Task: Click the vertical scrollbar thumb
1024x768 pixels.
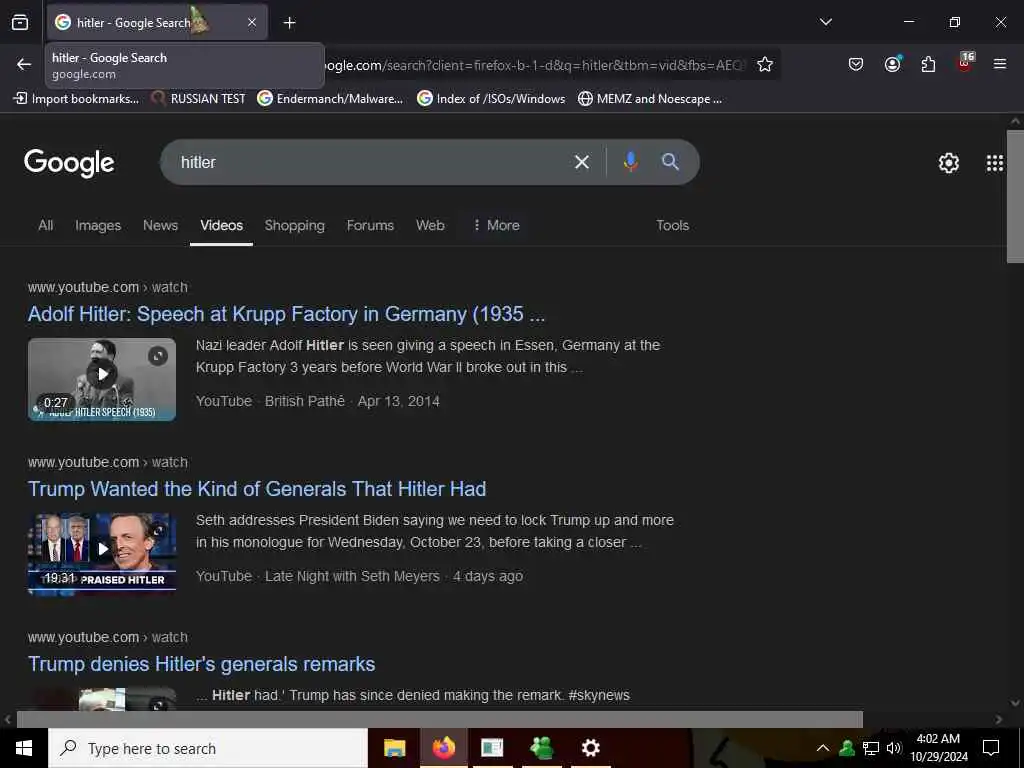Action: (x=1015, y=196)
